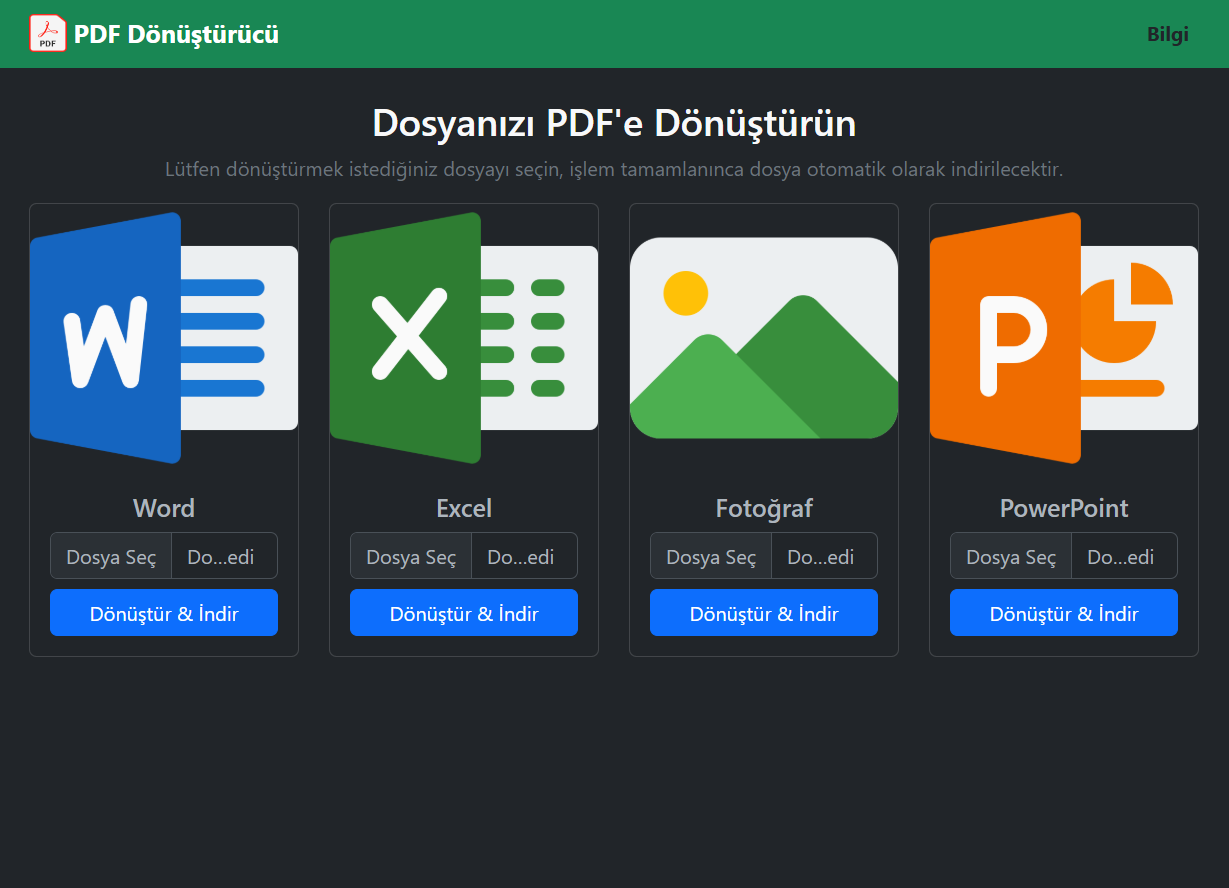Choose a file with PowerPoint's Dosya Seç
This screenshot has width=1229, height=888.
[1011, 556]
